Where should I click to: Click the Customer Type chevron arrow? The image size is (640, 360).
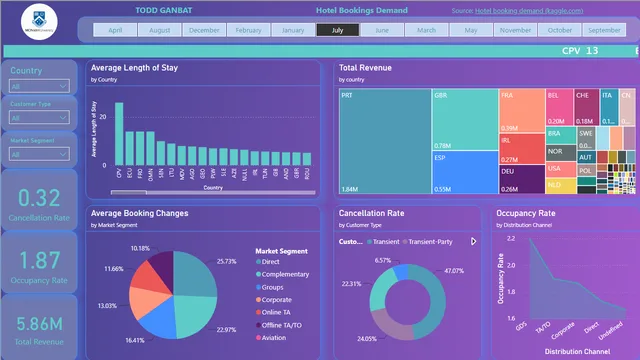63,118
